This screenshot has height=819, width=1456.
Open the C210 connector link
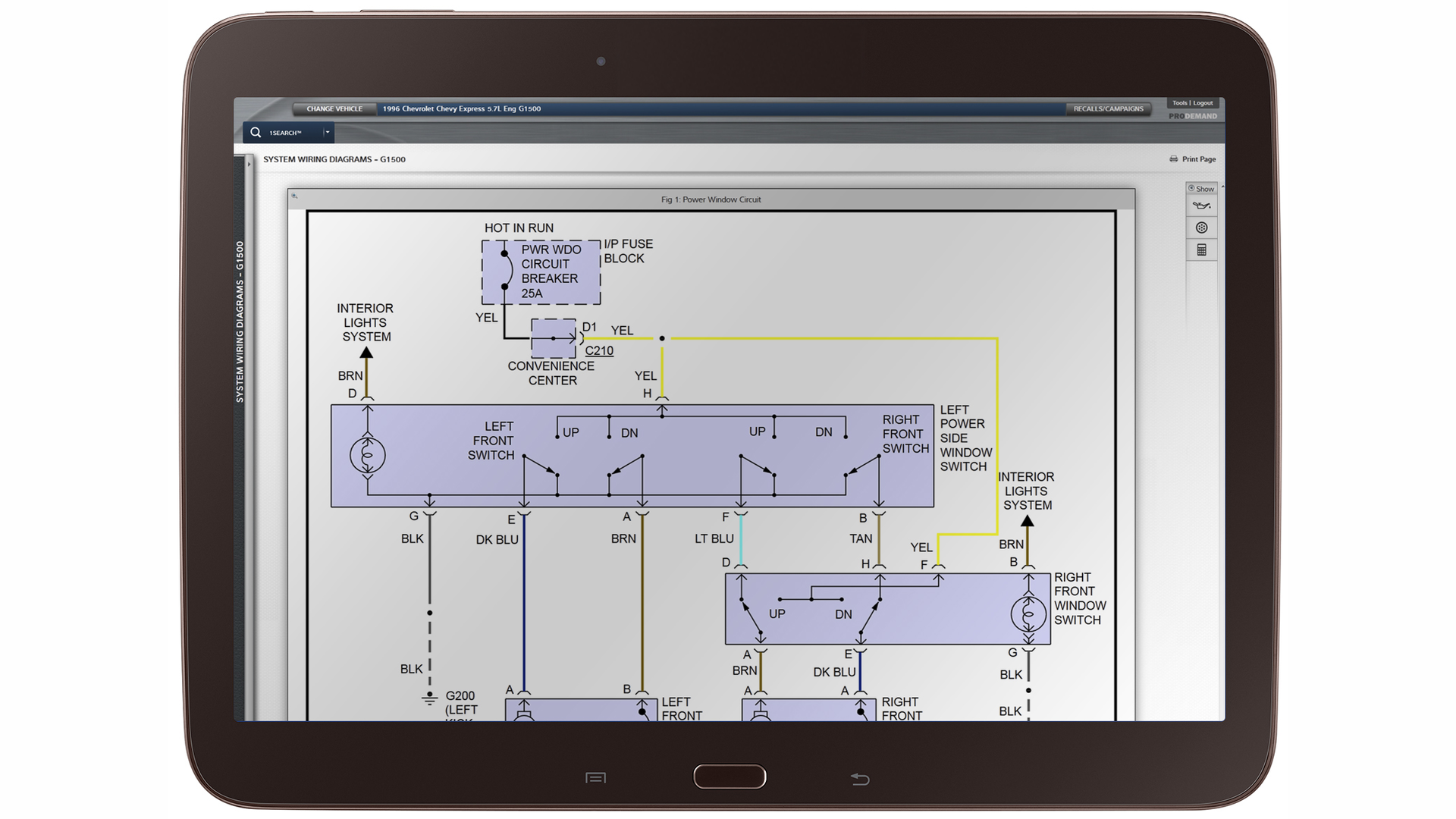point(599,350)
